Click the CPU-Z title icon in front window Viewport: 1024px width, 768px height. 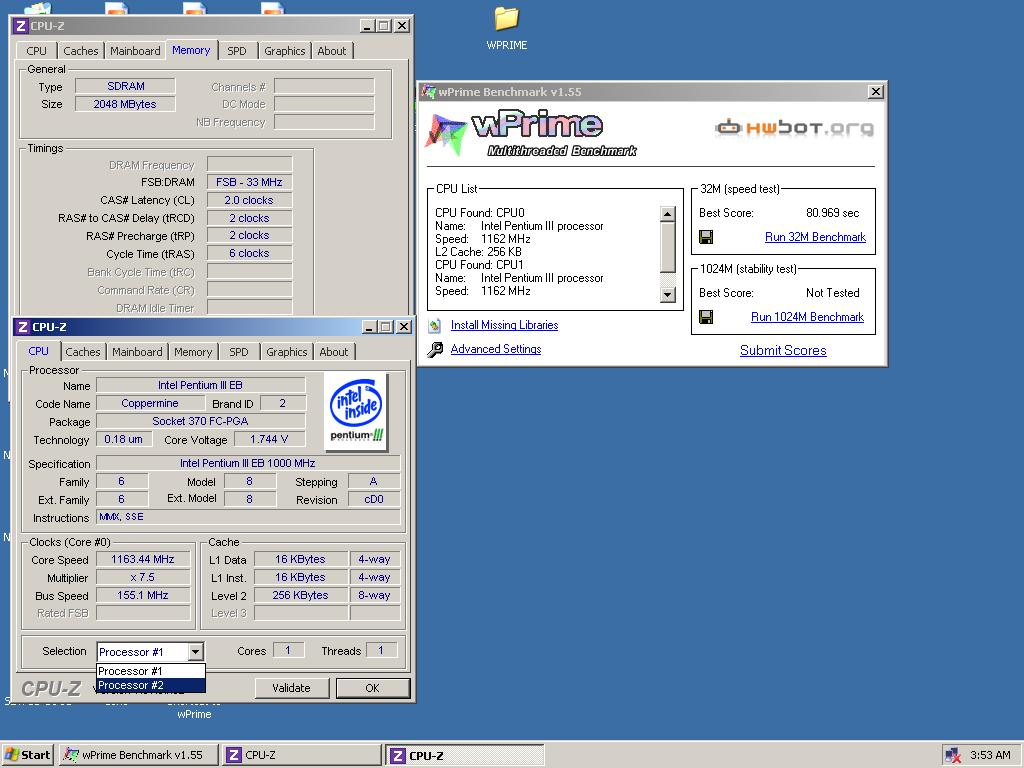[23, 327]
